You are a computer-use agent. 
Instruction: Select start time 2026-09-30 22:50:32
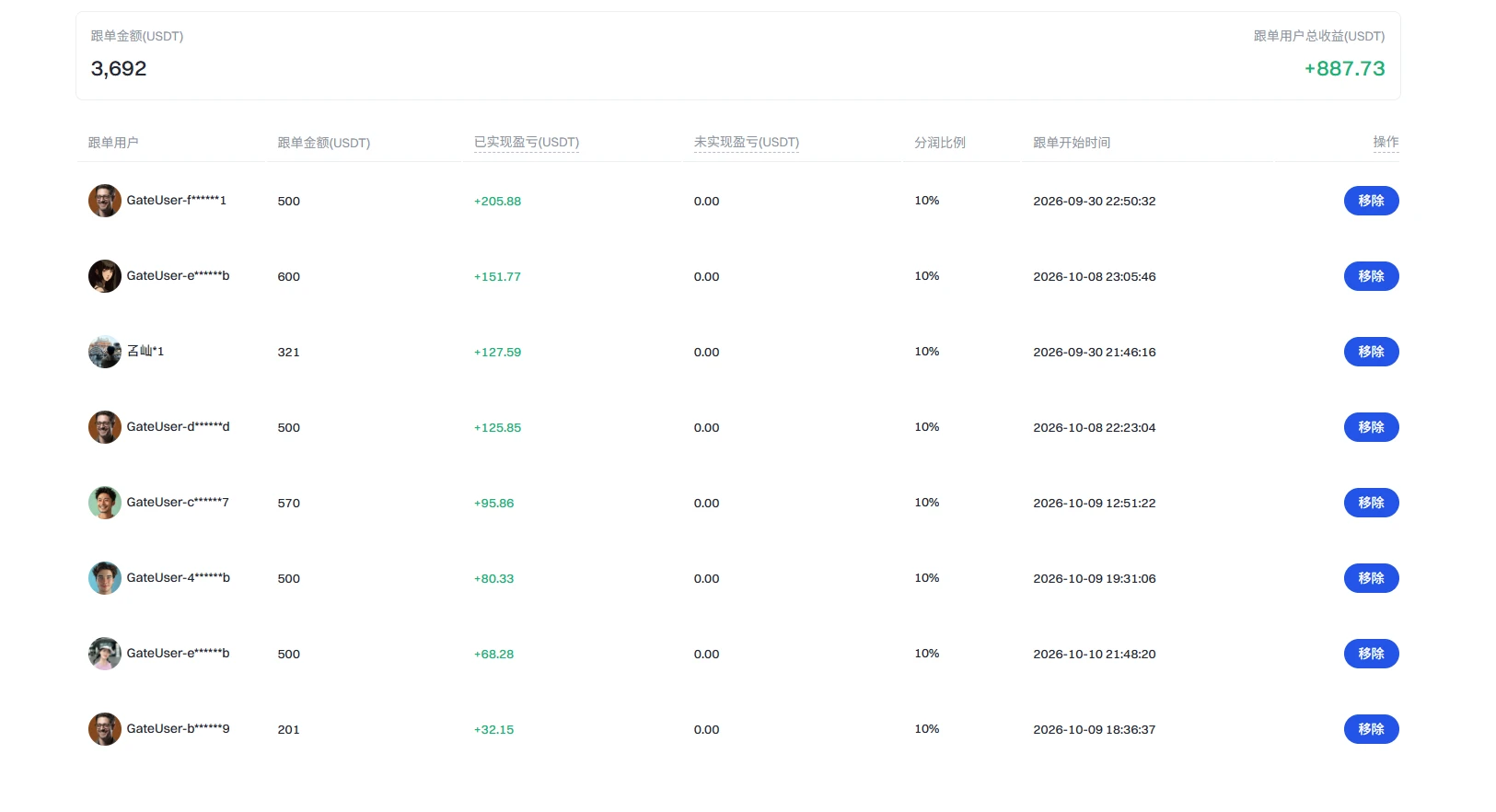[1095, 201]
